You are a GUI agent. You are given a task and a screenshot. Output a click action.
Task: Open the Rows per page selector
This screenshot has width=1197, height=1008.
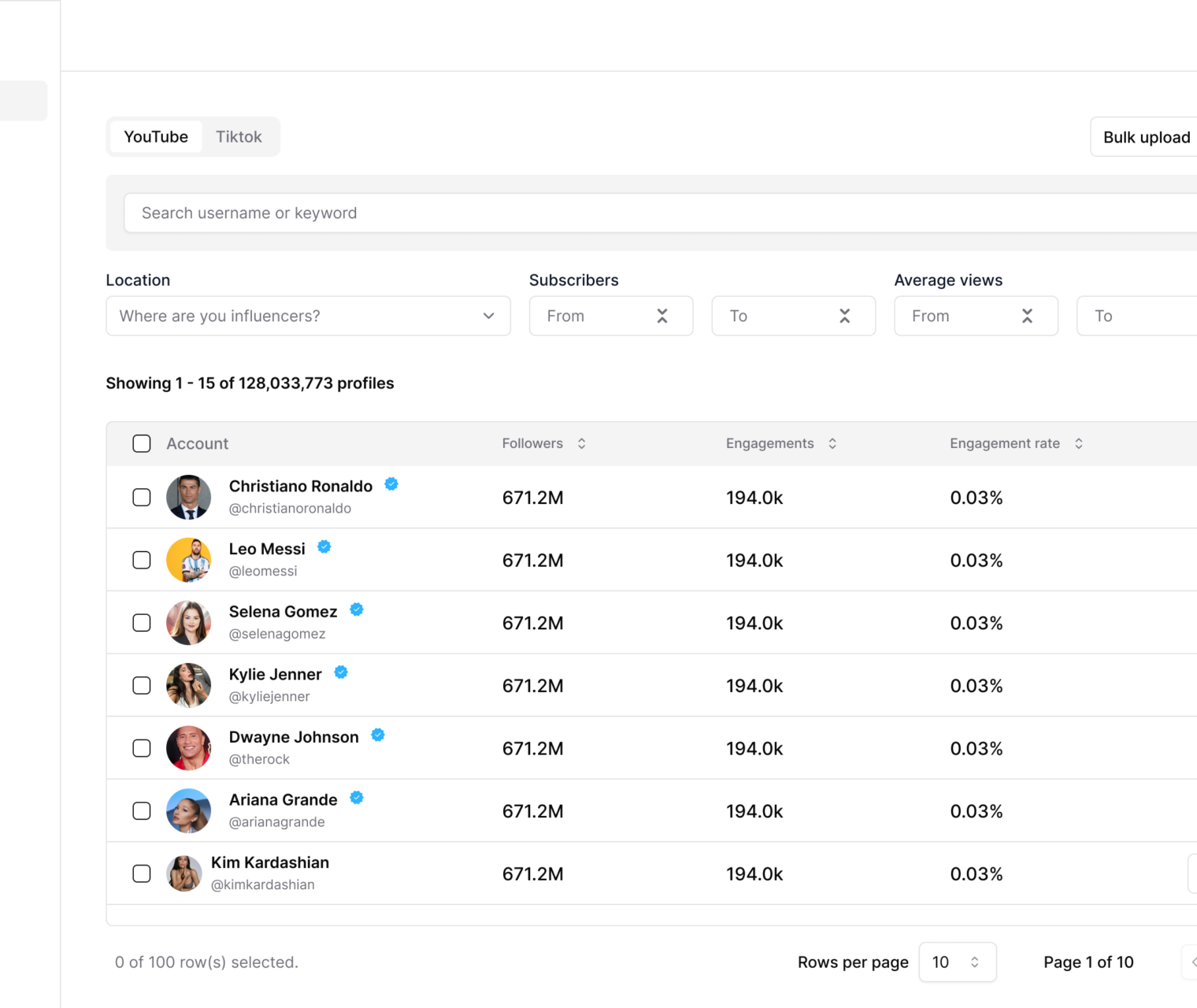pos(957,962)
